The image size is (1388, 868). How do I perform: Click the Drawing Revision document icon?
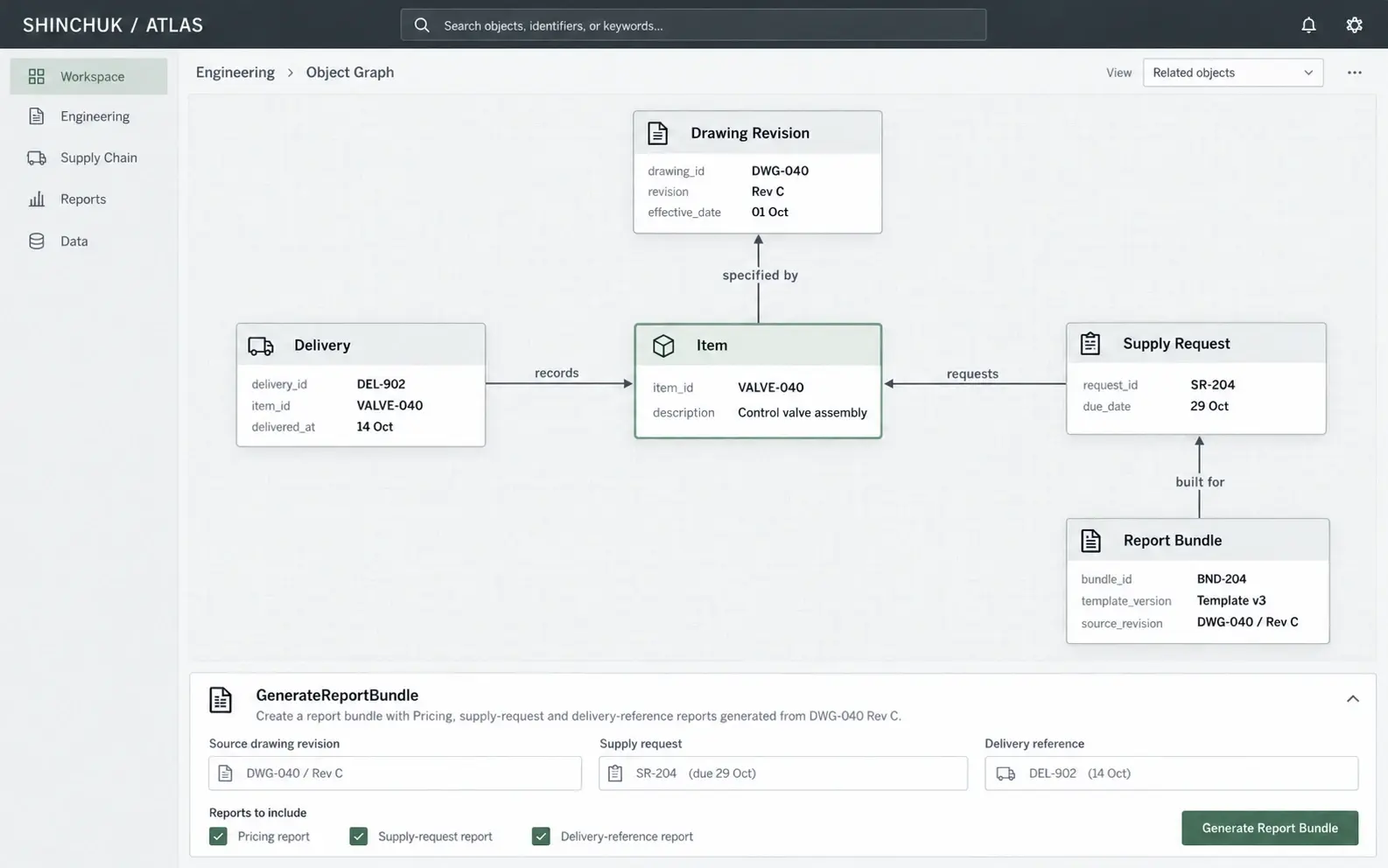coord(657,133)
